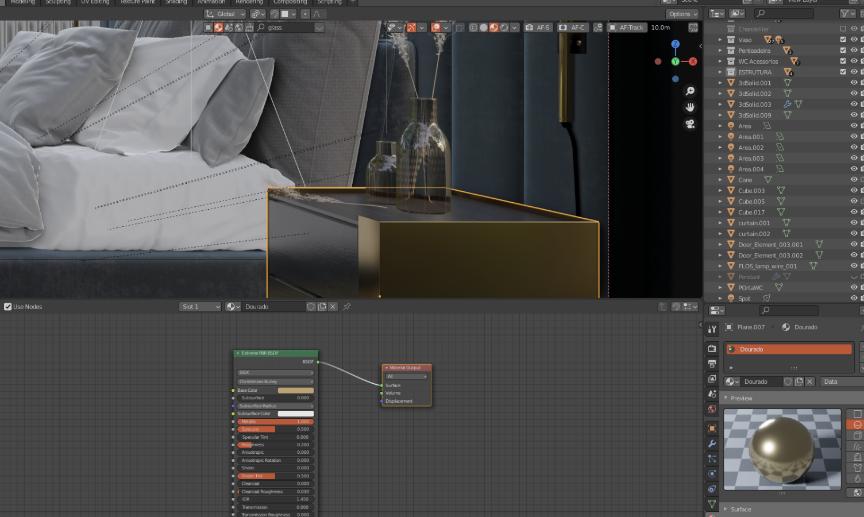Expand the ESTRUTURA collection
This screenshot has height=517, width=864.
[x=720, y=72]
